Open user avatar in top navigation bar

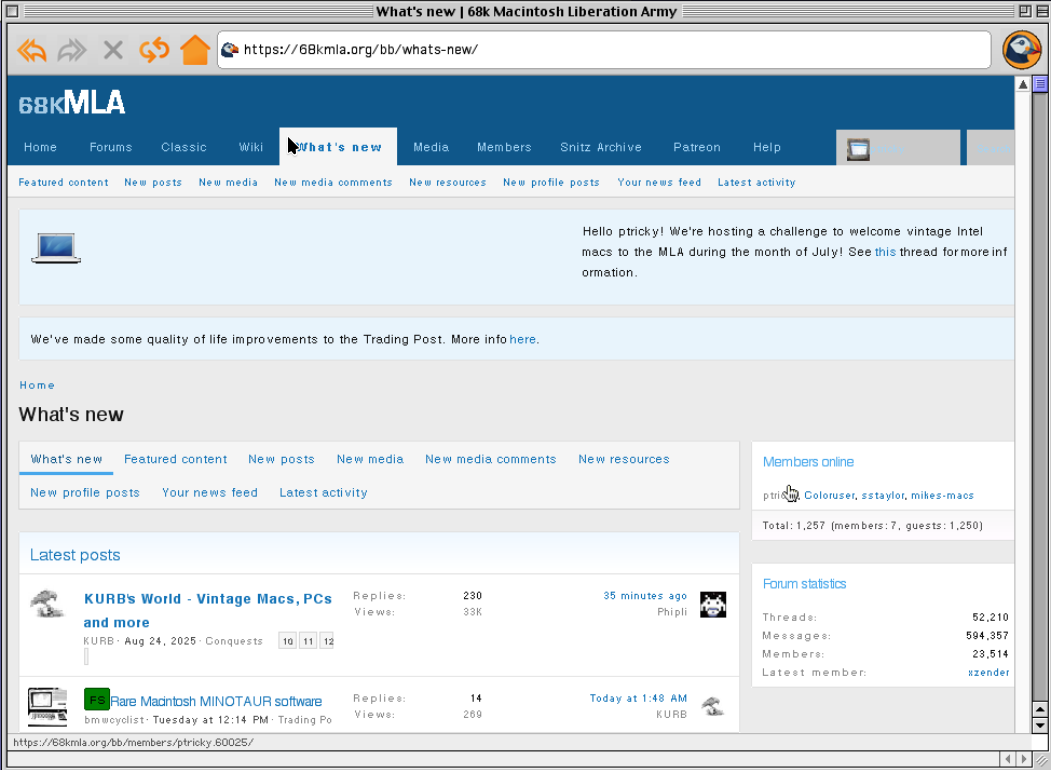point(858,149)
